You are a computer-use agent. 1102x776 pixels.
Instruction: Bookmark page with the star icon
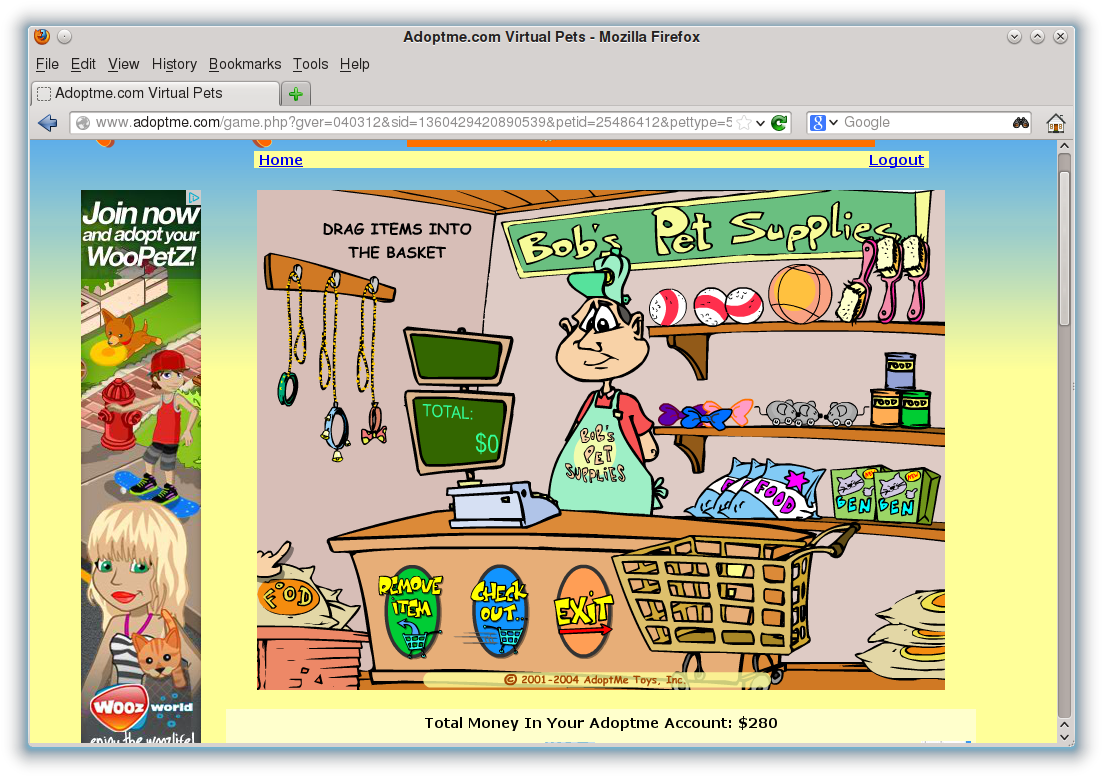744,123
